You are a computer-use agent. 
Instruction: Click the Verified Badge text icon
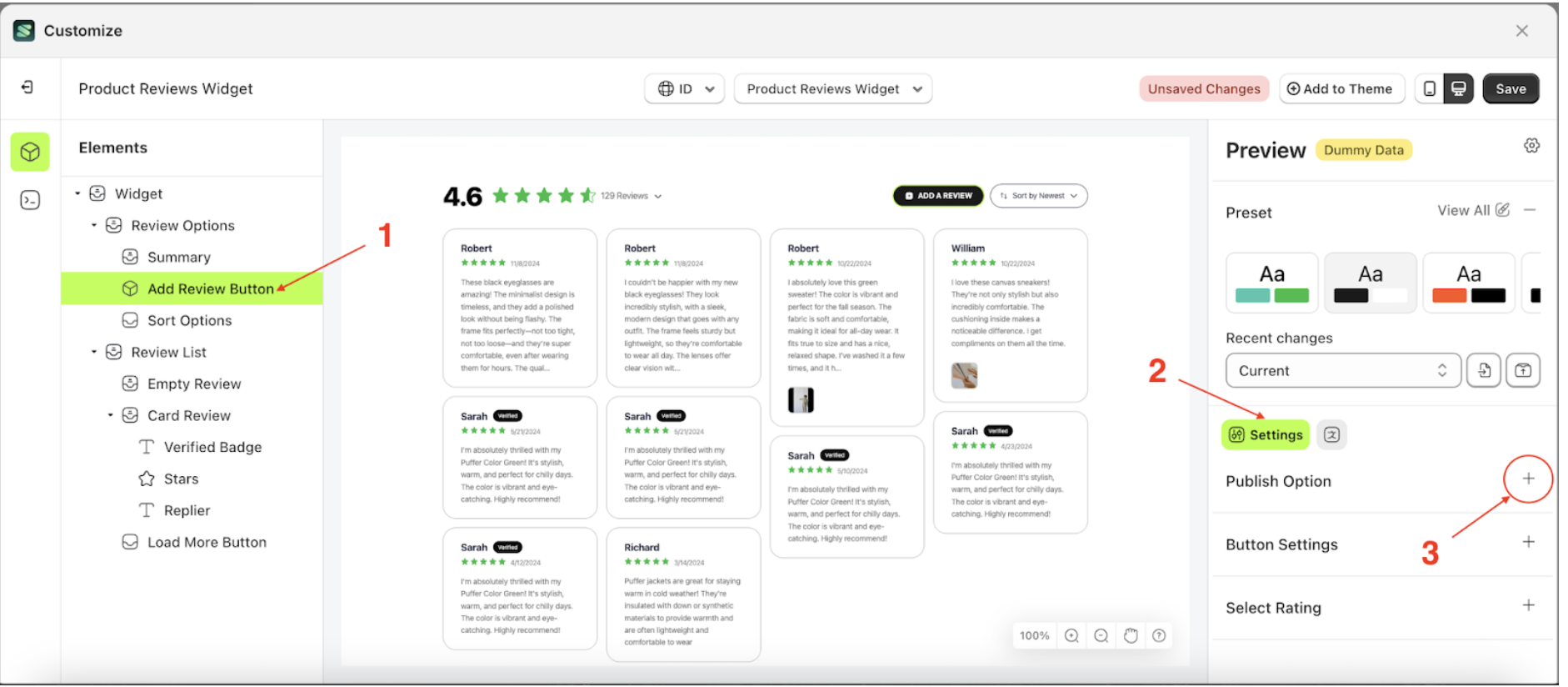pos(147,447)
